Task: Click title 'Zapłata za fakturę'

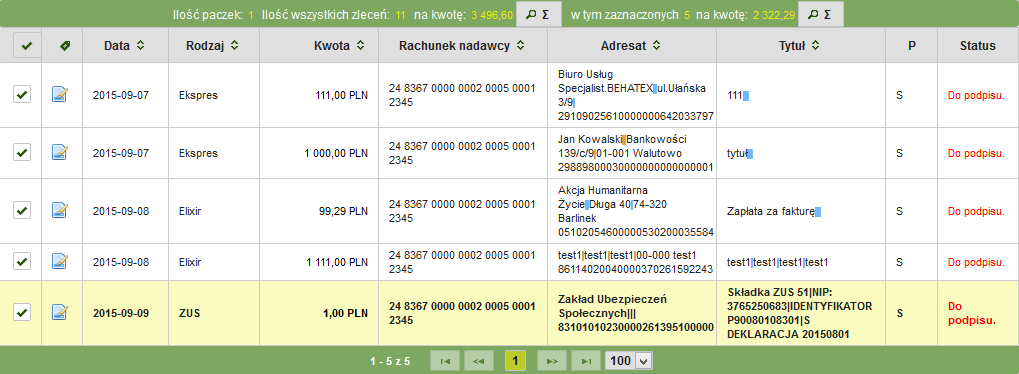Action: pyautogui.click(x=774, y=211)
